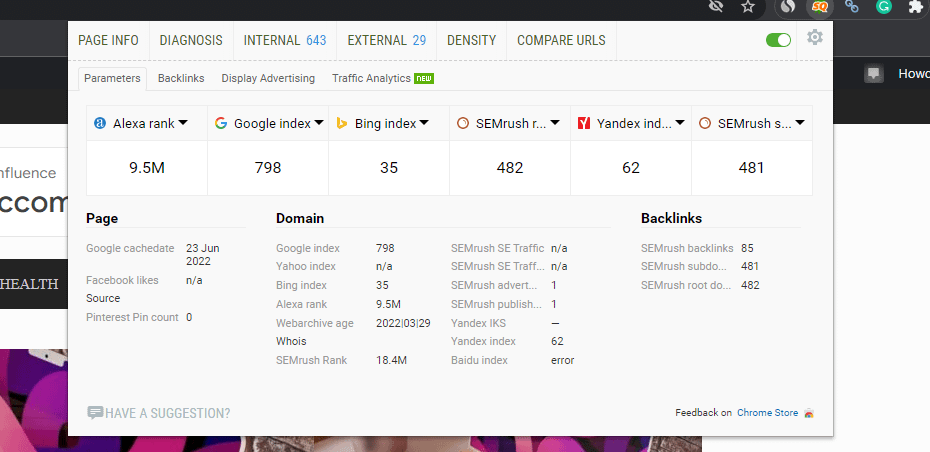Screen dimensions: 930x452
Task: Click the SEOquake extension icon
Action: click(820, 6)
